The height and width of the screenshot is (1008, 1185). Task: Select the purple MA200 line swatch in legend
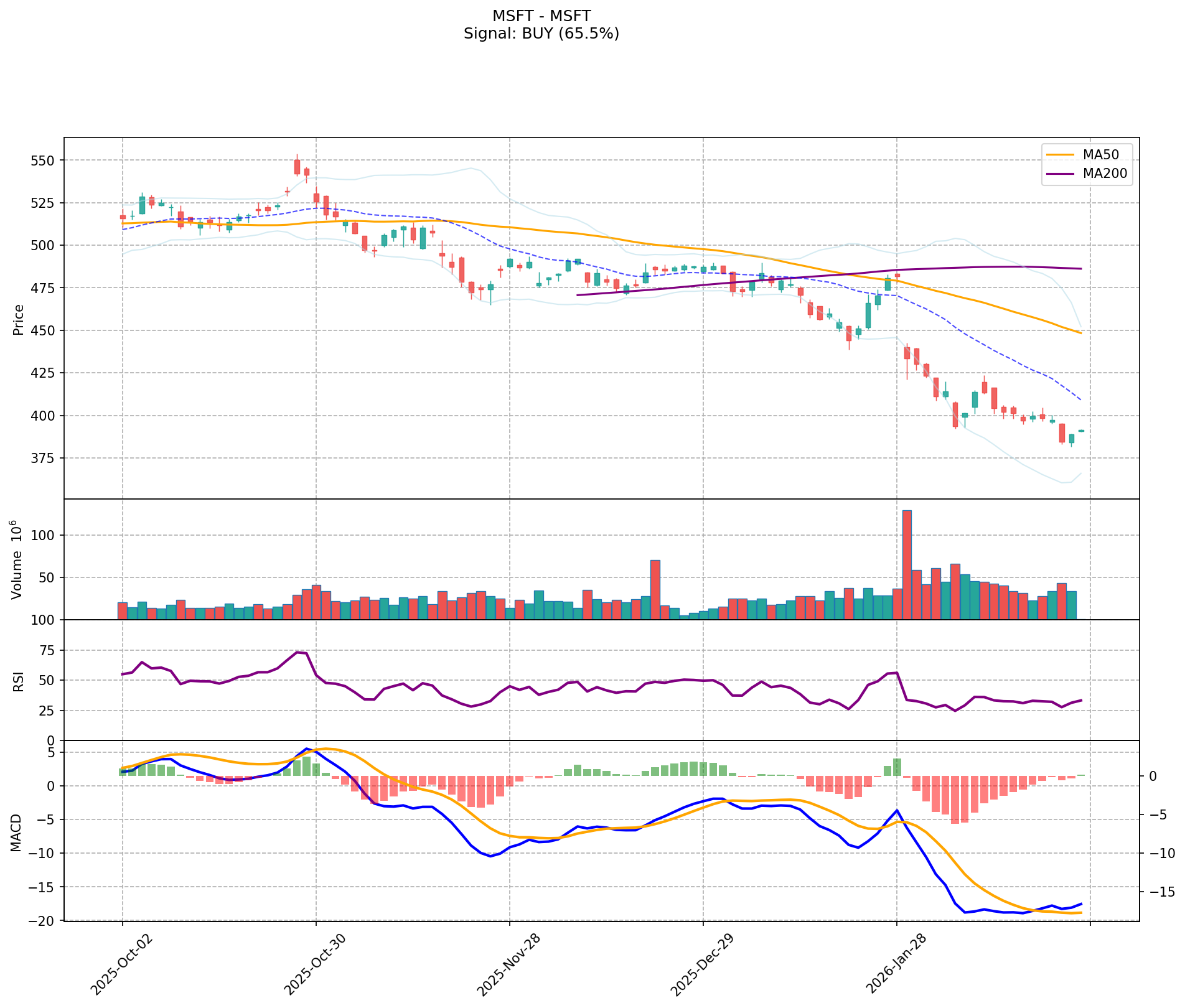(x=1060, y=174)
